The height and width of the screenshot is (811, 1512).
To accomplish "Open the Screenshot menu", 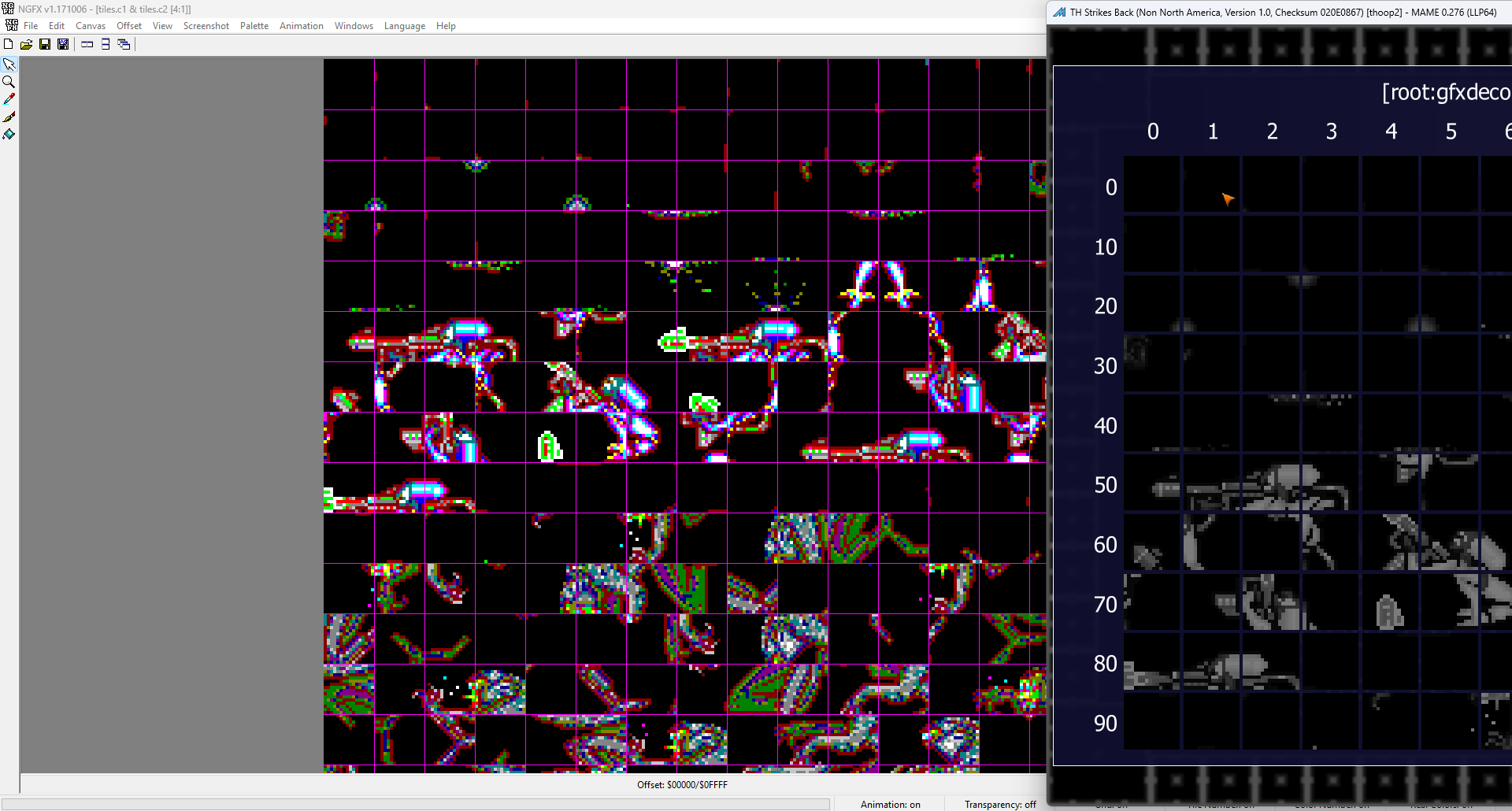I will (x=206, y=26).
